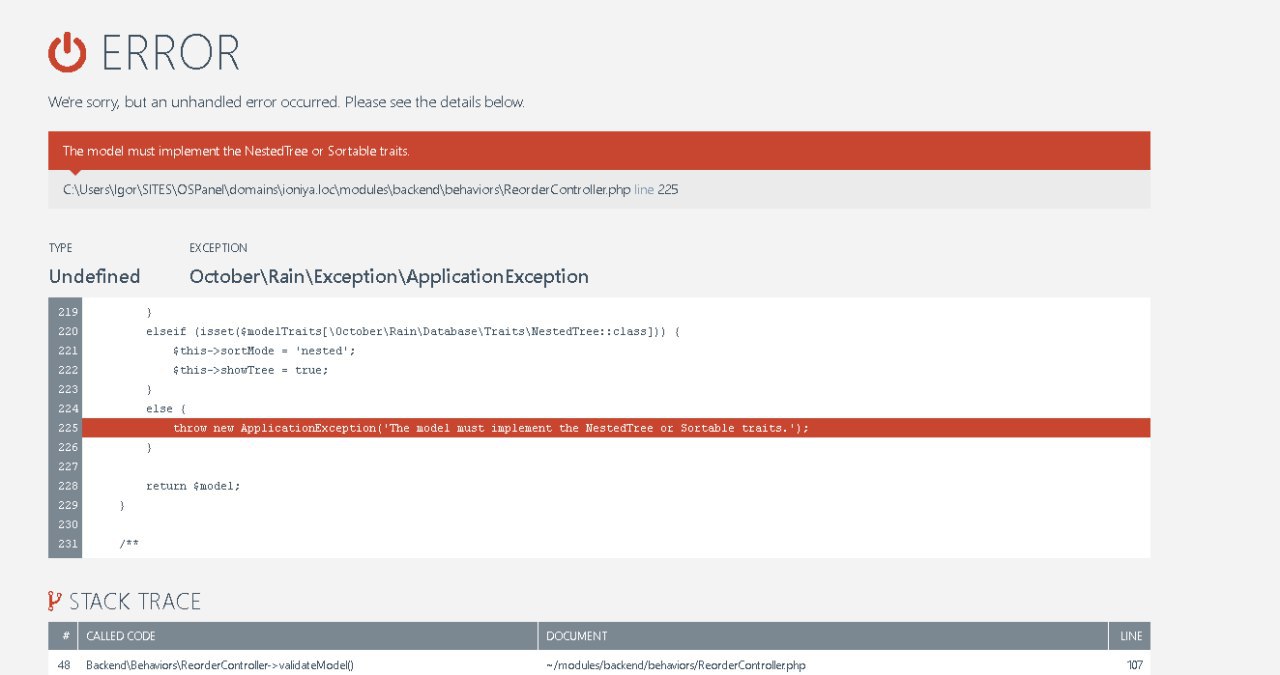Click code line with elseif isset modelTraits

click(413, 331)
